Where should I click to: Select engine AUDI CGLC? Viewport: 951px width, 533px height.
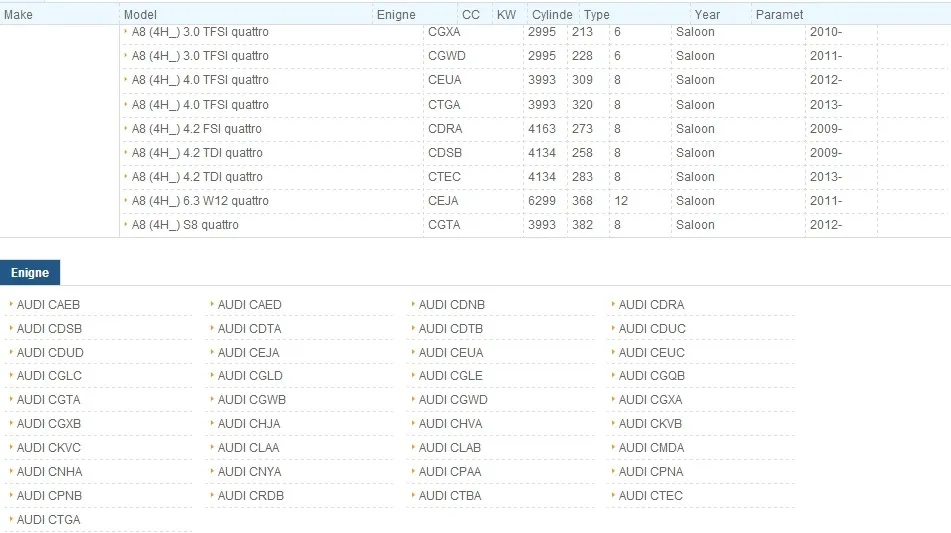[49, 376]
